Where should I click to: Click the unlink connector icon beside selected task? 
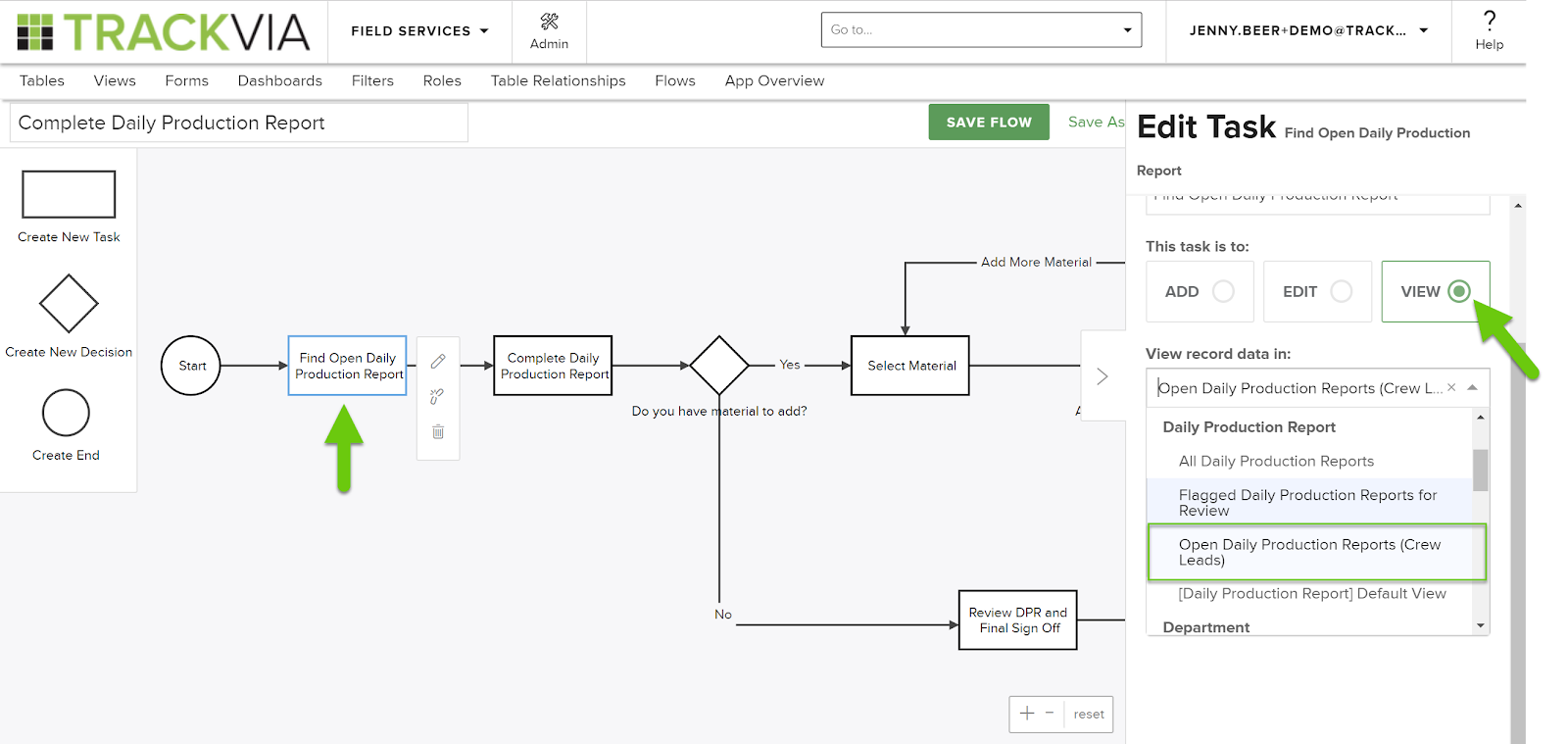tap(437, 396)
